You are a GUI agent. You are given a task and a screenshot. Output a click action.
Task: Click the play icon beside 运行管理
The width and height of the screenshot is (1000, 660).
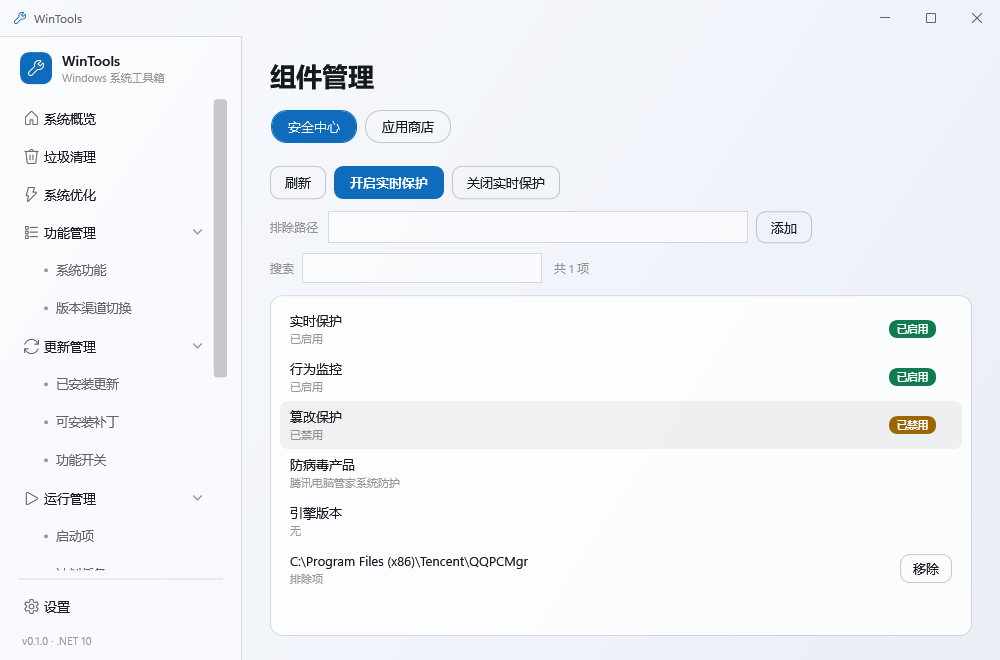click(x=31, y=499)
